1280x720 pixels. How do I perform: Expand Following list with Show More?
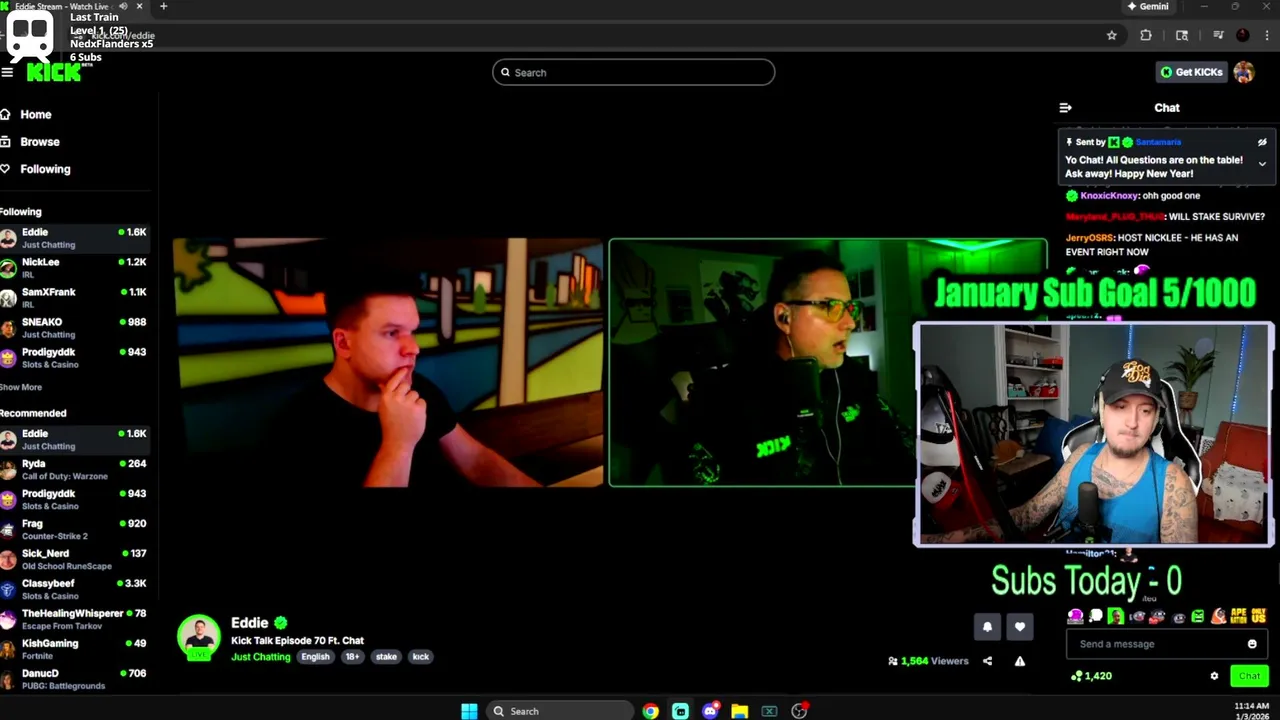(x=21, y=387)
